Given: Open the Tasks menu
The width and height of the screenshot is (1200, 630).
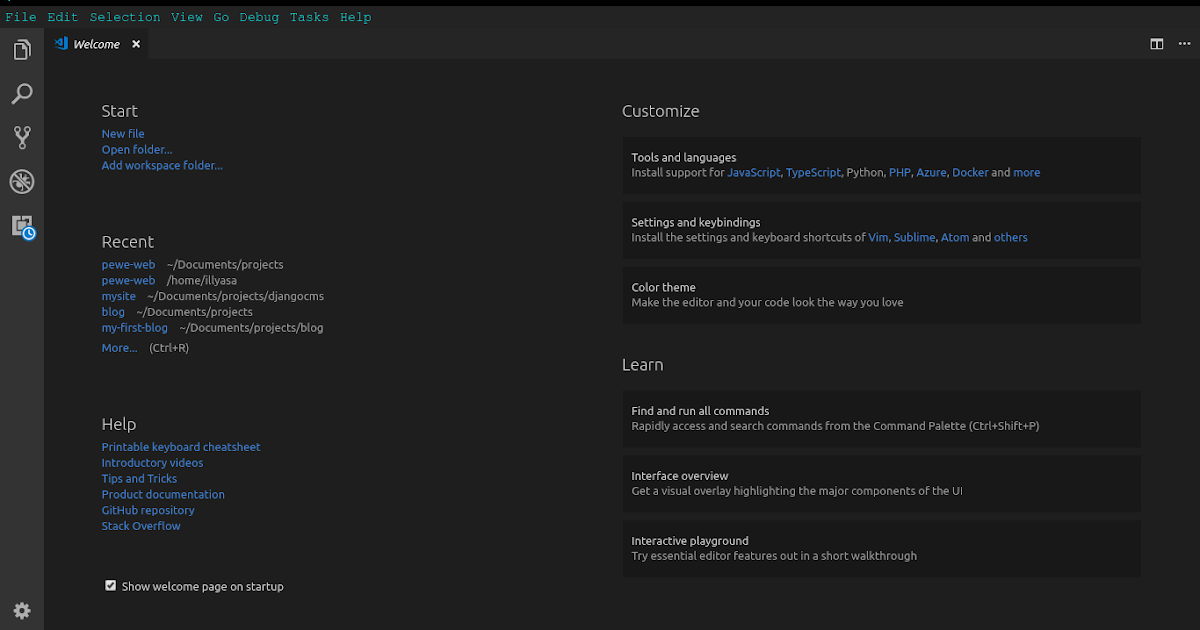Looking at the screenshot, I should (309, 17).
